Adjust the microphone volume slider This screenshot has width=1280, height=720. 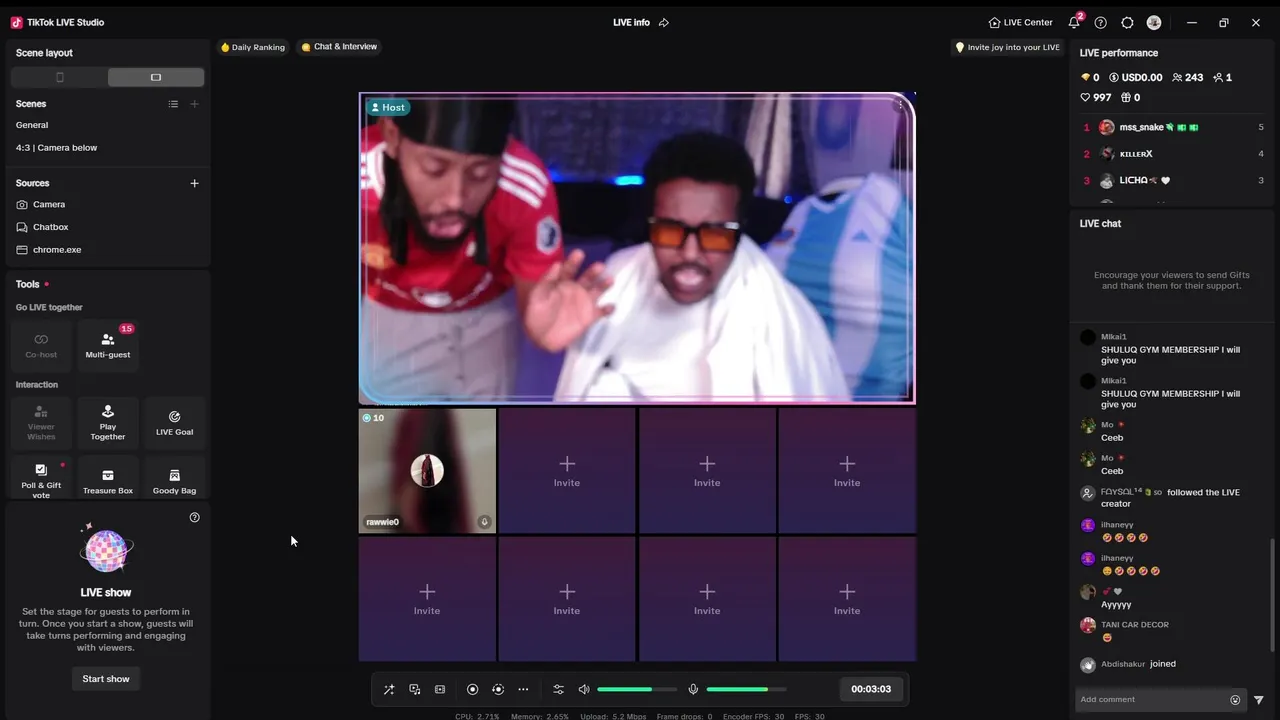(x=746, y=689)
